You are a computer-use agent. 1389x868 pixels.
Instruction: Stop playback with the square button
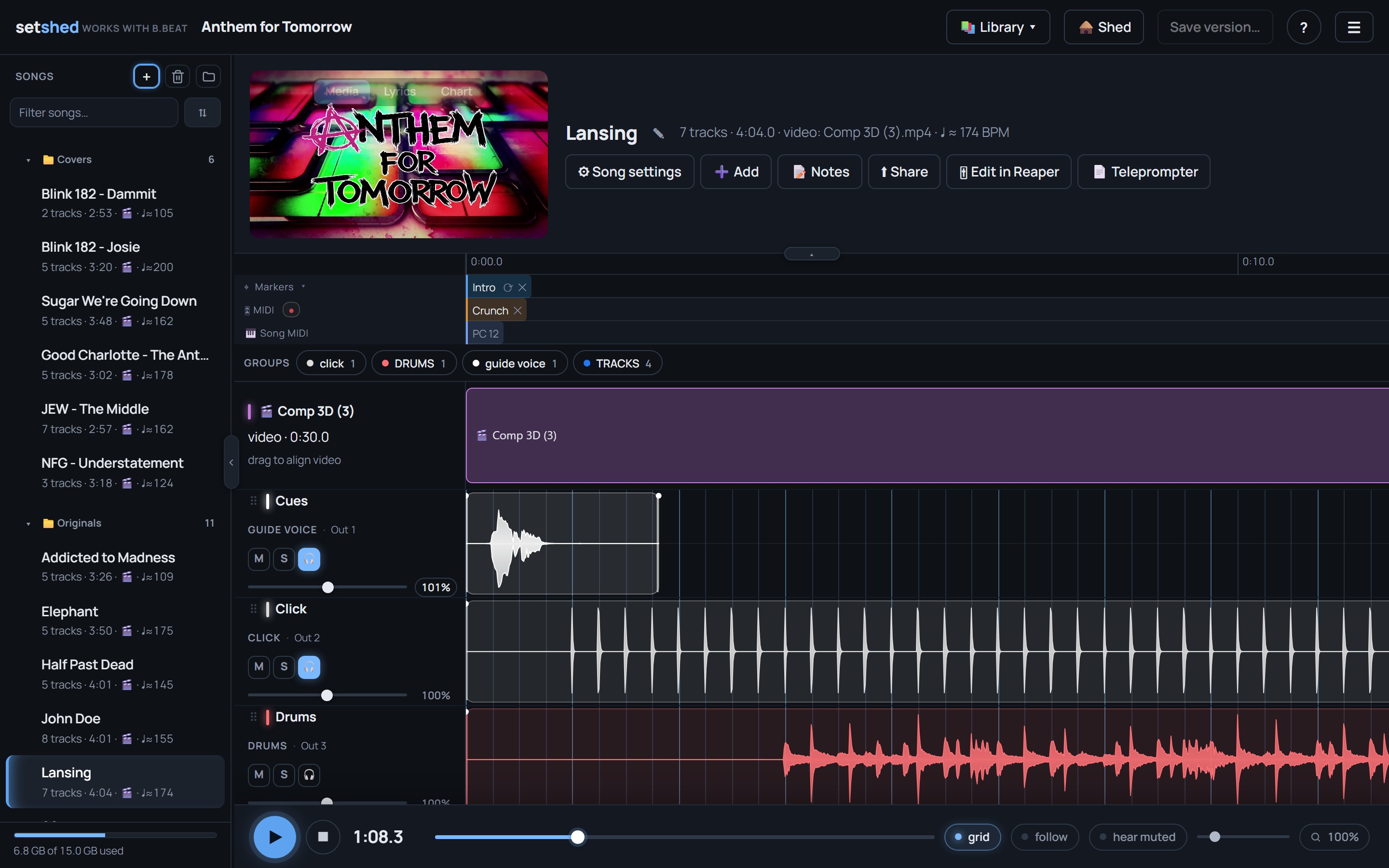[x=323, y=837]
